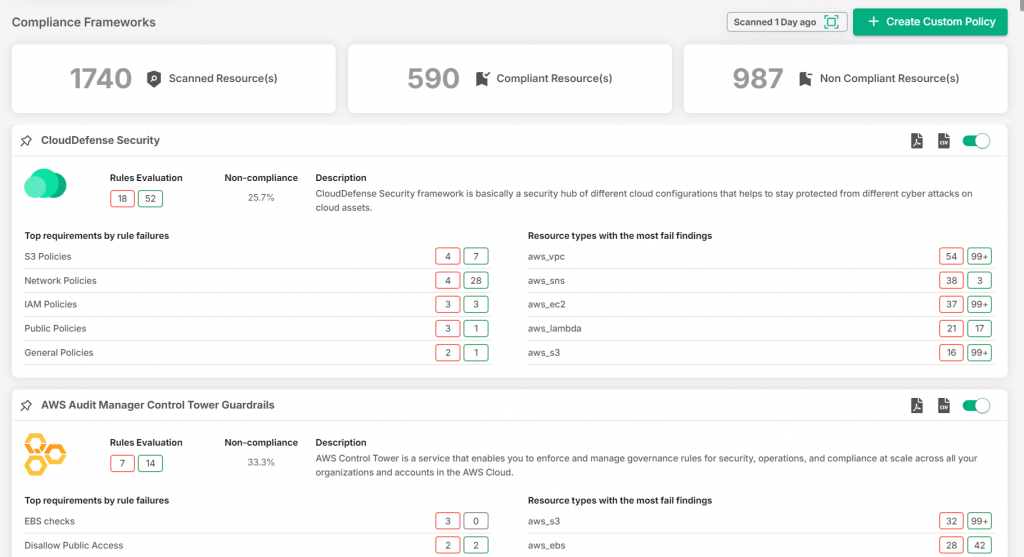Pin the AWS Audit Manager framework
This screenshot has height=557, width=1024.
tap(26, 405)
